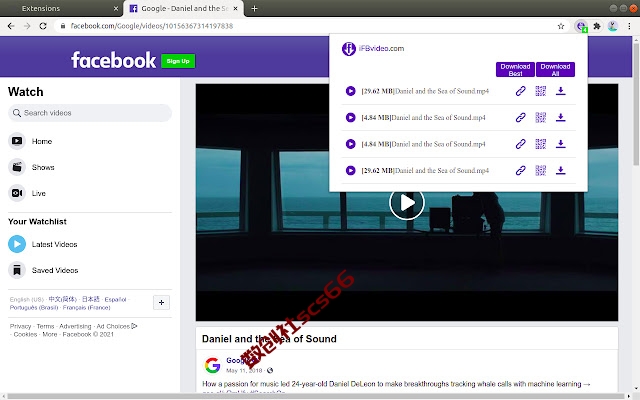This screenshot has height=400, width=640.
Task: Play preview of first 29.62 MB video
Action: (x=350, y=91)
